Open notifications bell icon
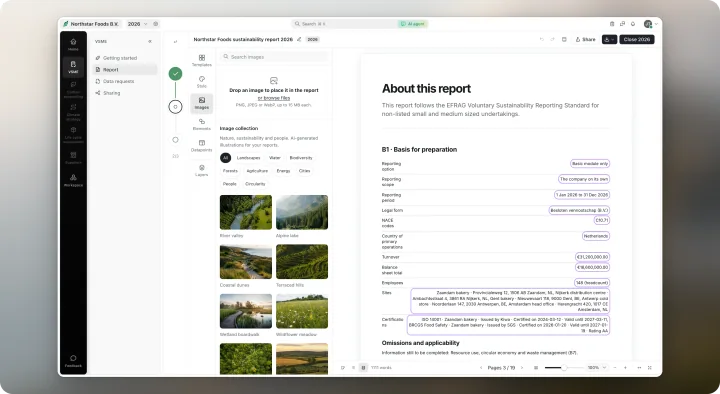This screenshot has width=720, height=394. click(633, 24)
